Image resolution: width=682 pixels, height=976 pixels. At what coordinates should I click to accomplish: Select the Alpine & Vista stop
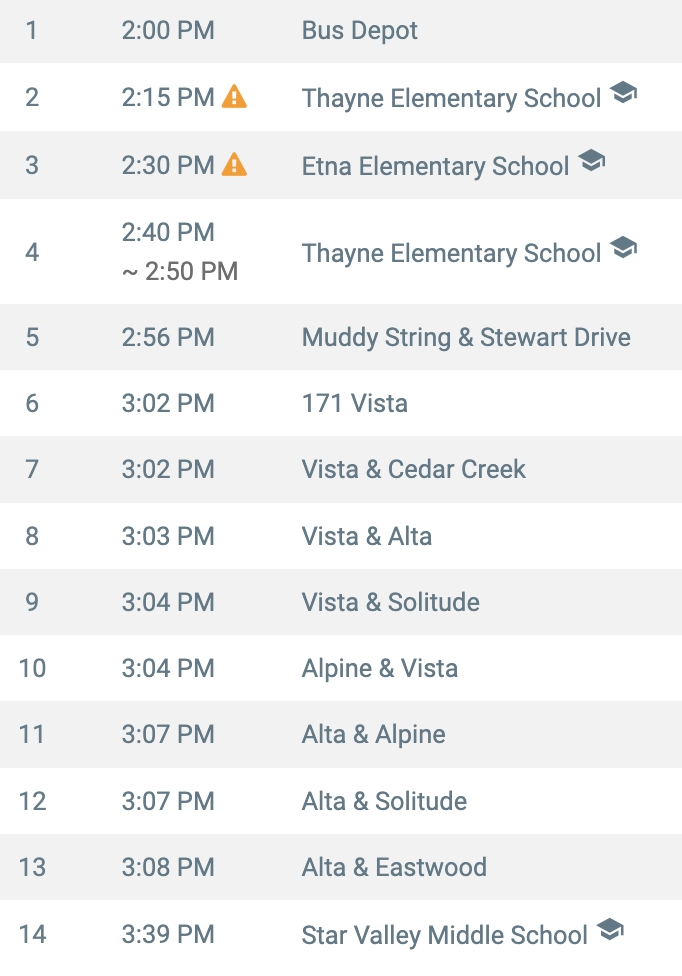341,668
